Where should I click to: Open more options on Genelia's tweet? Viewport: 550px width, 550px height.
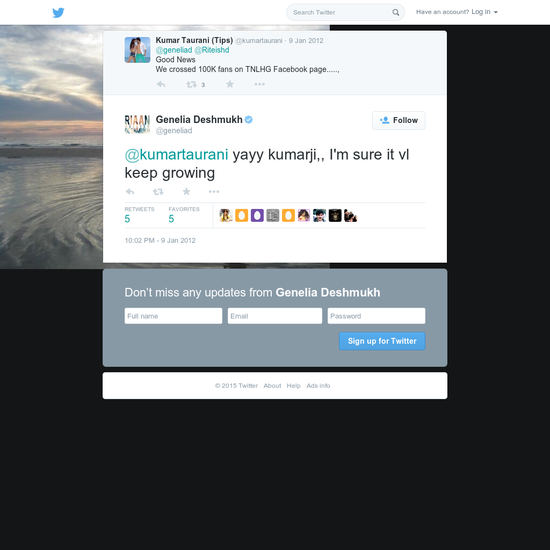tap(214, 192)
